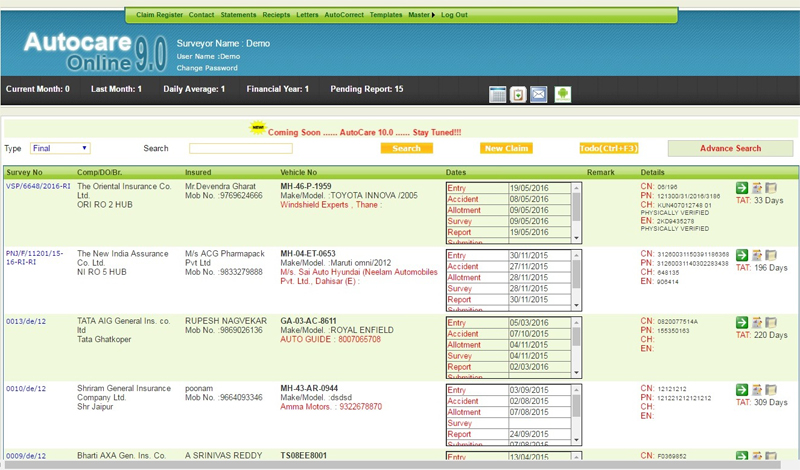
Task: Click the clipboard download icon in the dark bar
Action: pyautogui.click(x=518, y=94)
